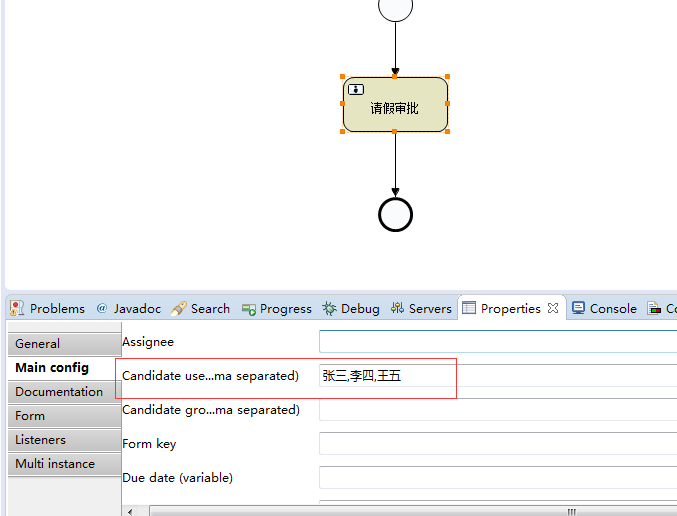Viewport: 677px width, 516px height.
Task: Select the end event circle
Action: pyautogui.click(x=395, y=215)
